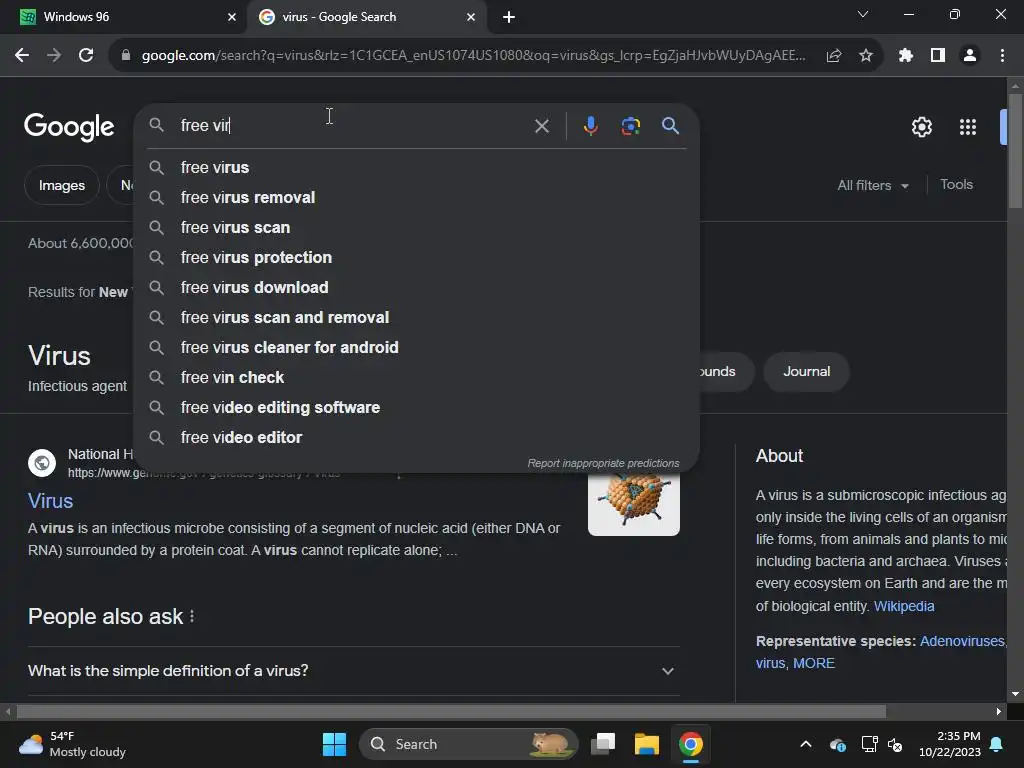Choose suggestion "free virus download"
Image resolution: width=1024 pixels, height=768 pixels.
[x=417, y=288]
